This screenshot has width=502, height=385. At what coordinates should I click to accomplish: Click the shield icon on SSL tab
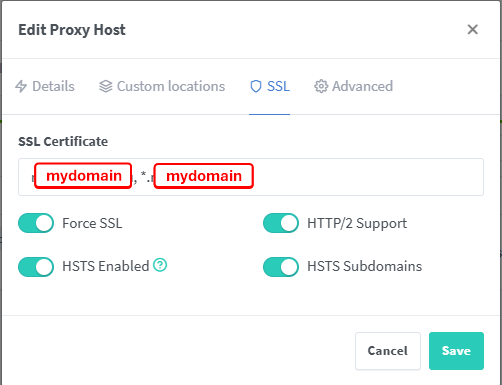click(x=256, y=86)
